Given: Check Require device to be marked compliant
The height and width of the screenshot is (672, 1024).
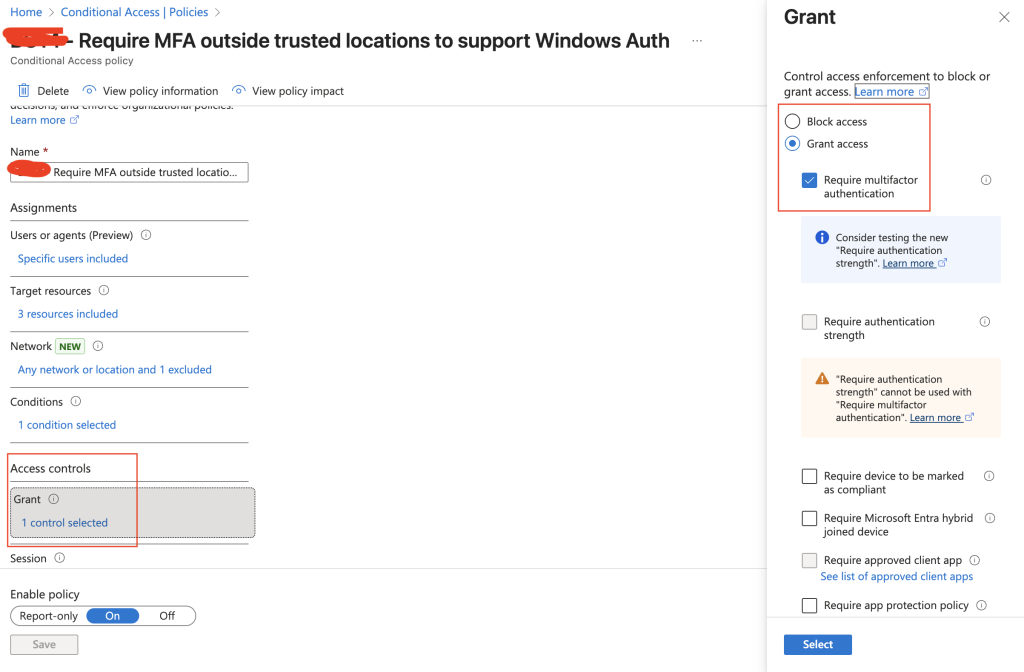Looking at the screenshot, I should tap(810, 477).
